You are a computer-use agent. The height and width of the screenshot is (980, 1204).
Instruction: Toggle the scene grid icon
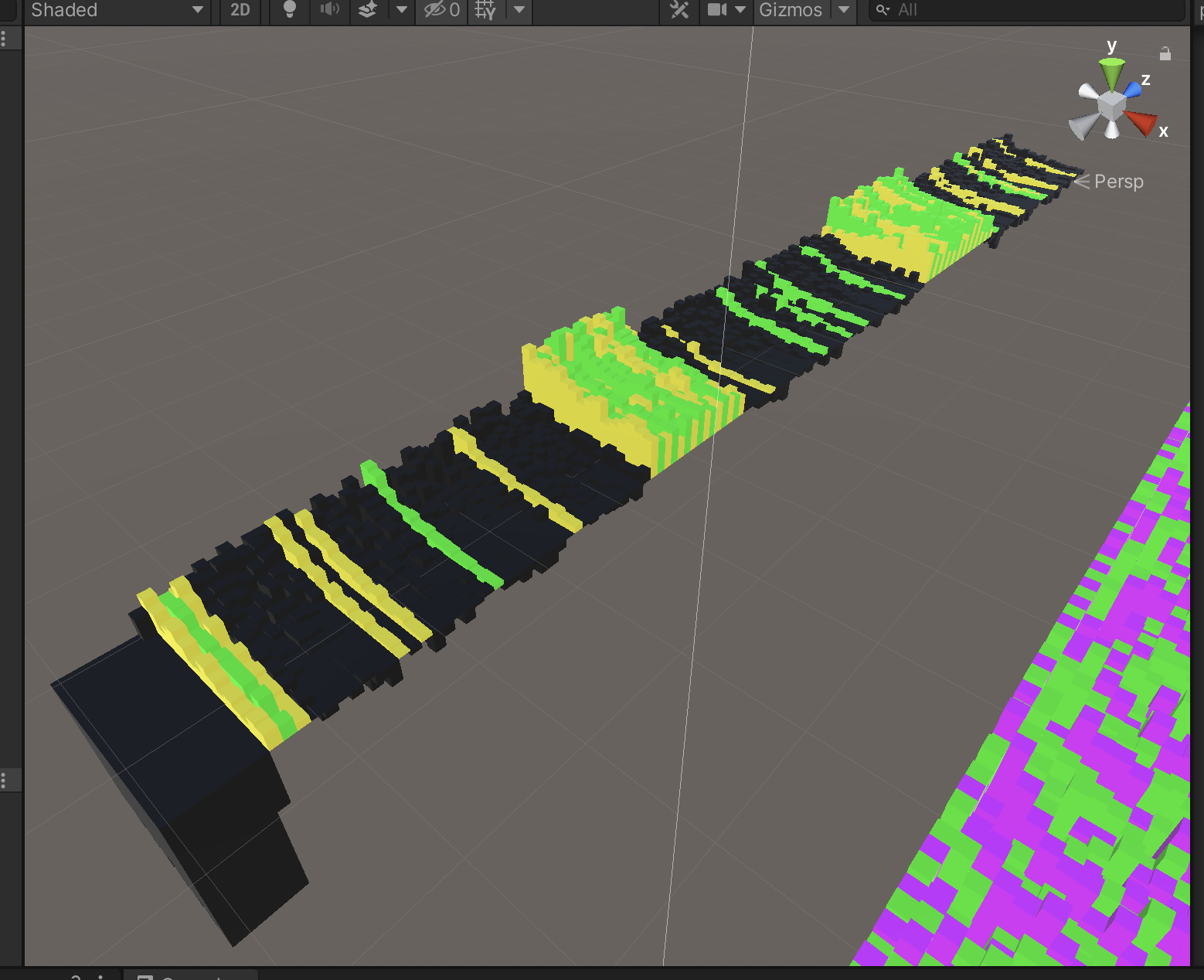[485, 10]
